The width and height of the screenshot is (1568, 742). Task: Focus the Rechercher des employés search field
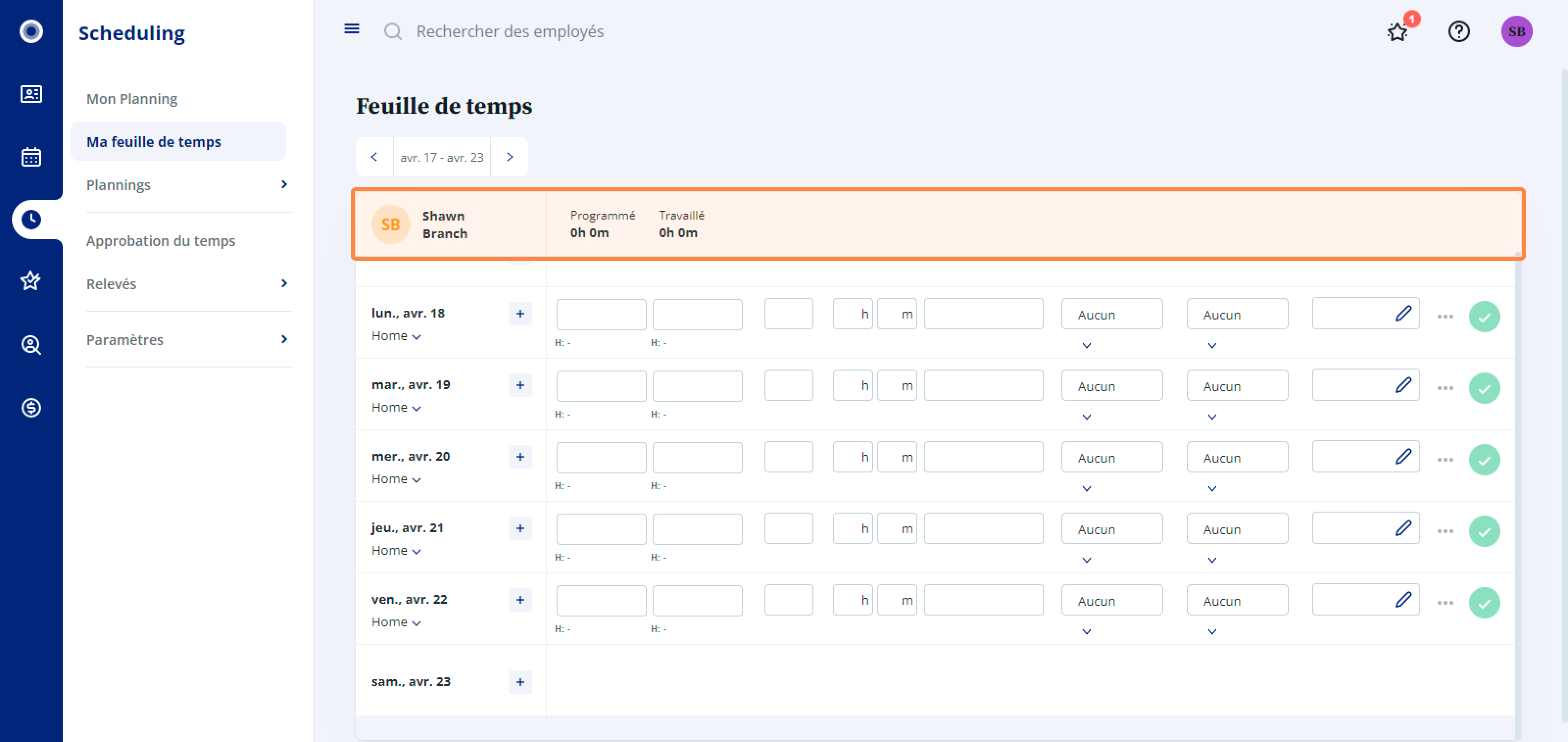coord(510,31)
